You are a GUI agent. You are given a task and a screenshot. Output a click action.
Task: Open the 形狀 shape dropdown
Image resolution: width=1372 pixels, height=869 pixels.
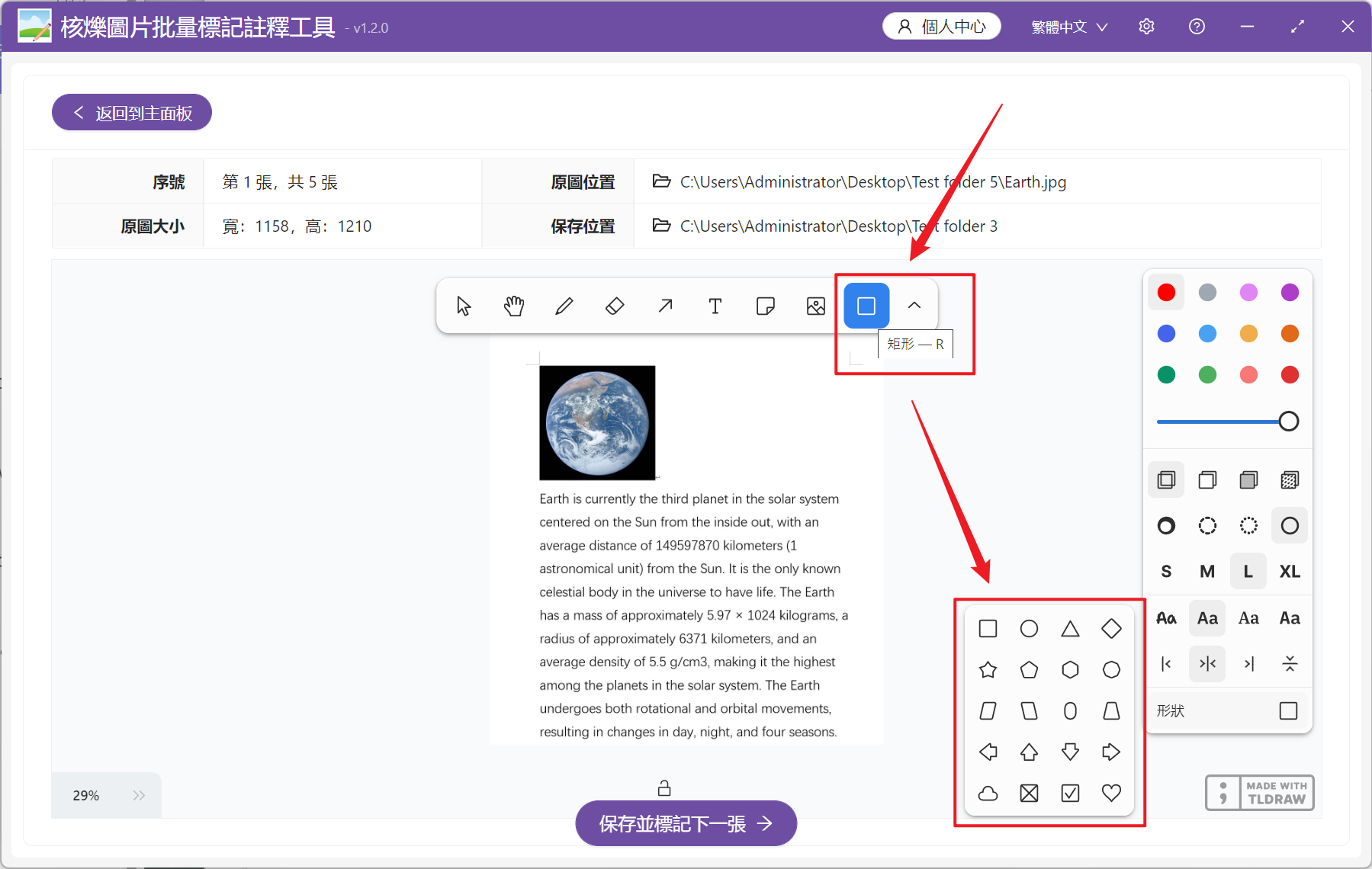pos(1228,710)
